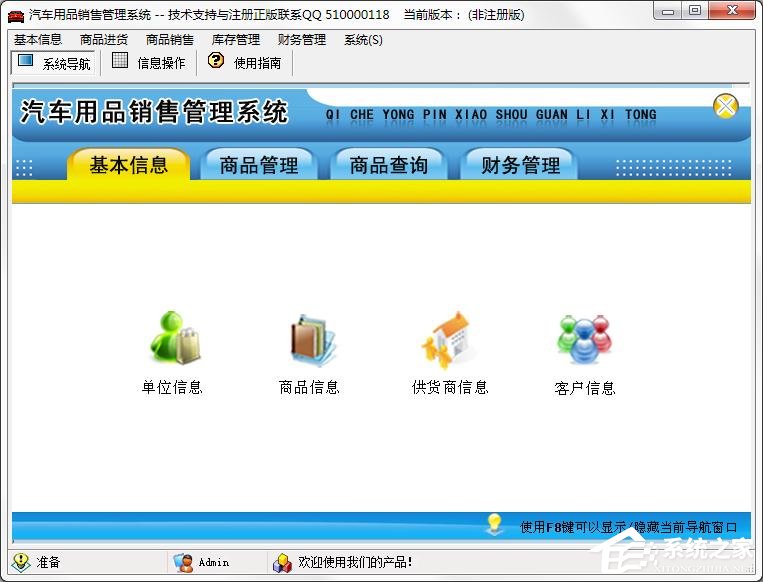The image size is (763, 582).
Task: Click the light bulb tip icon
Action: tap(494, 525)
